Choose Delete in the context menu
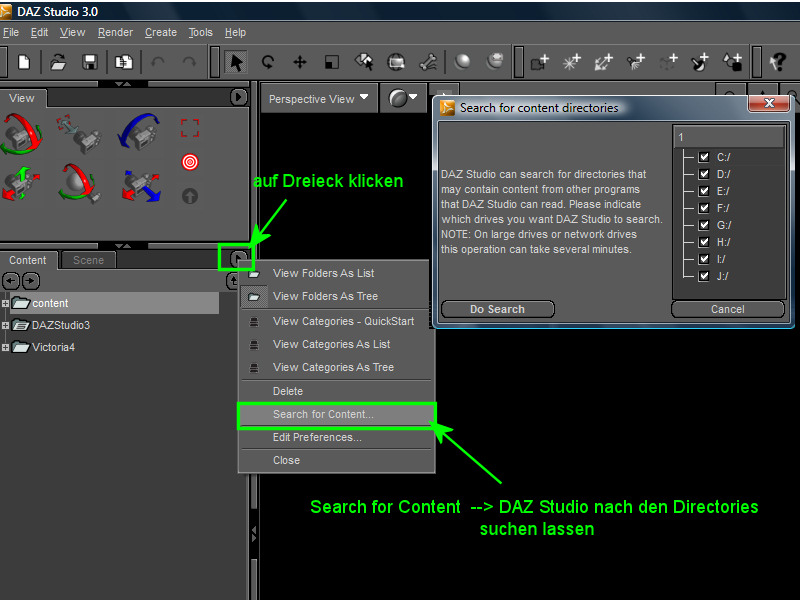 coord(337,391)
